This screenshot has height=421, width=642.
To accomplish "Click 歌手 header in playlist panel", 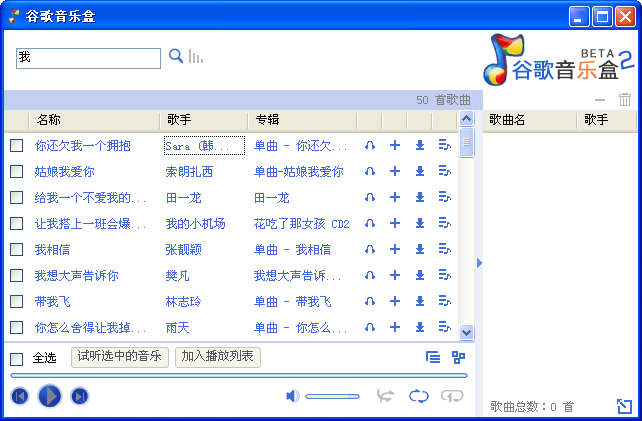I will (x=608, y=120).
